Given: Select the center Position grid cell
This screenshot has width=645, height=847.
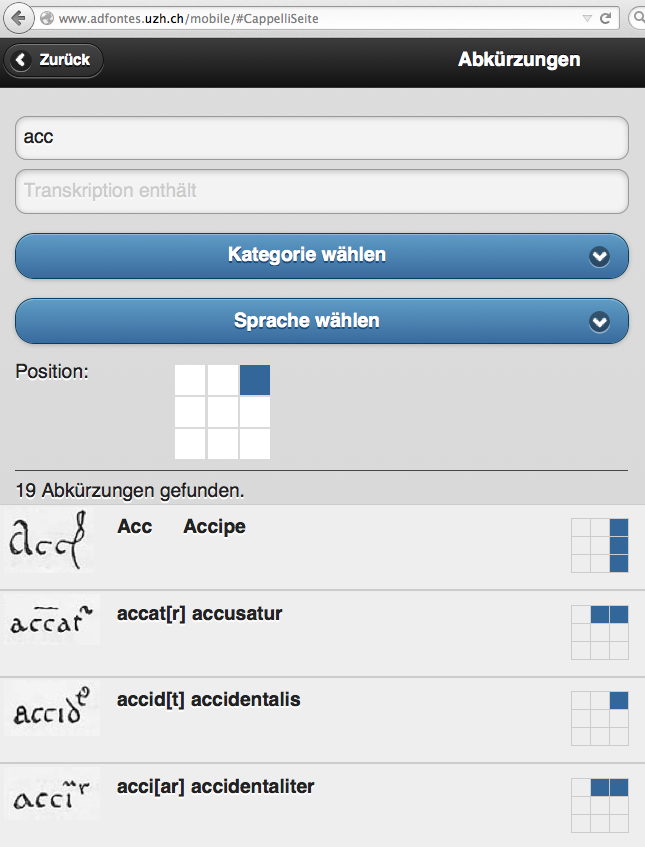Looking at the screenshot, I should [222, 412].
